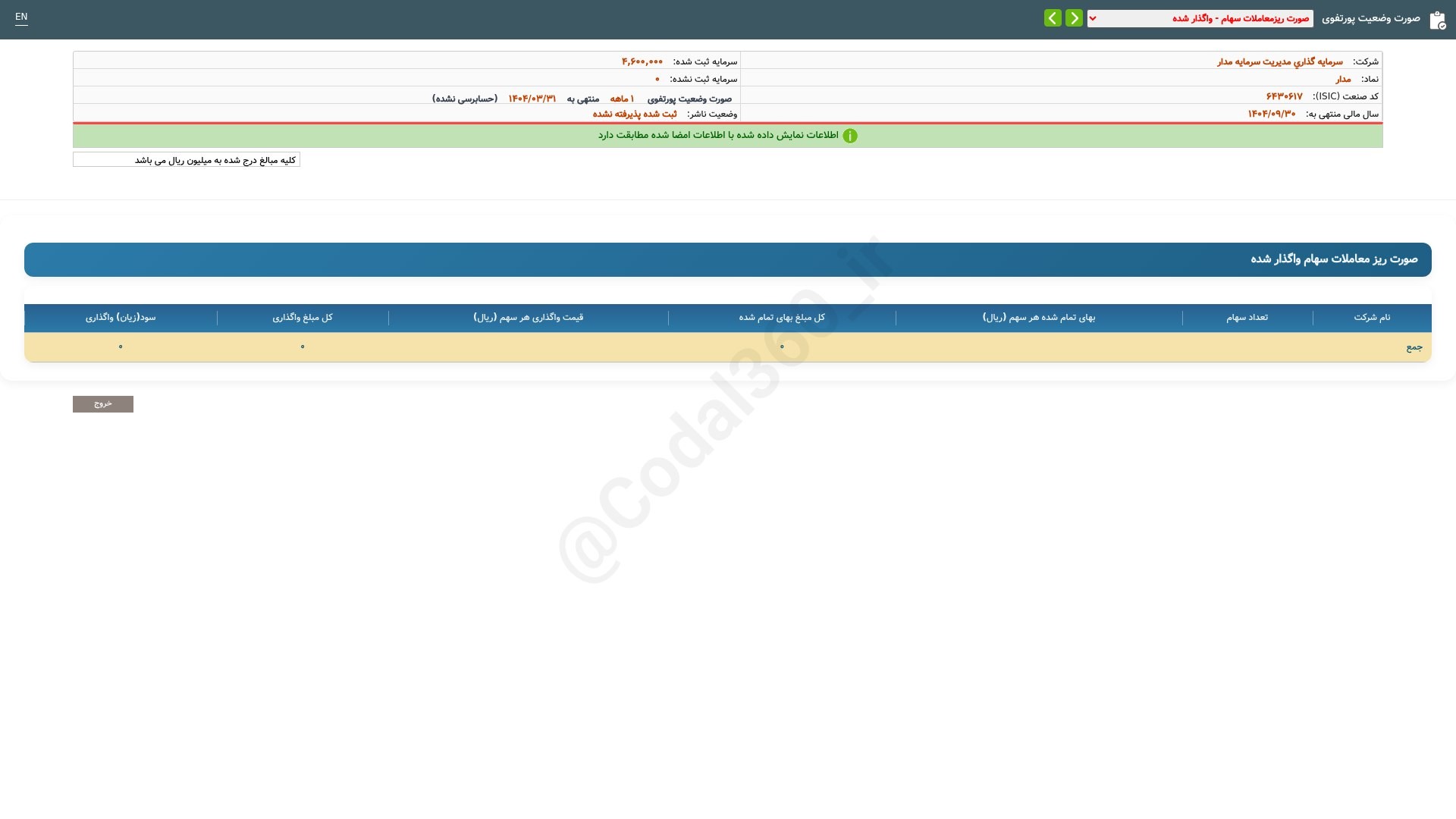Click the تعداد سهام column header
The height and width of the screenshot is (819, 1456).
point(1247,318)
